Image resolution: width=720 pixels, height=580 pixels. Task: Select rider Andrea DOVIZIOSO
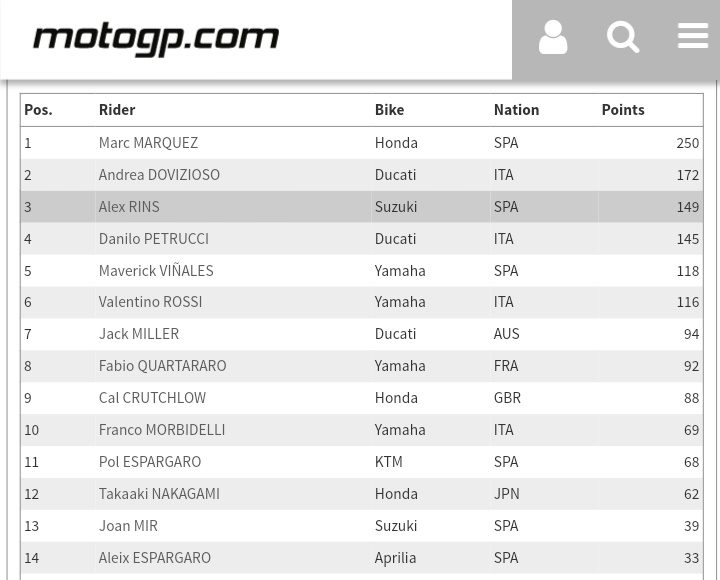tap(159, 175)
